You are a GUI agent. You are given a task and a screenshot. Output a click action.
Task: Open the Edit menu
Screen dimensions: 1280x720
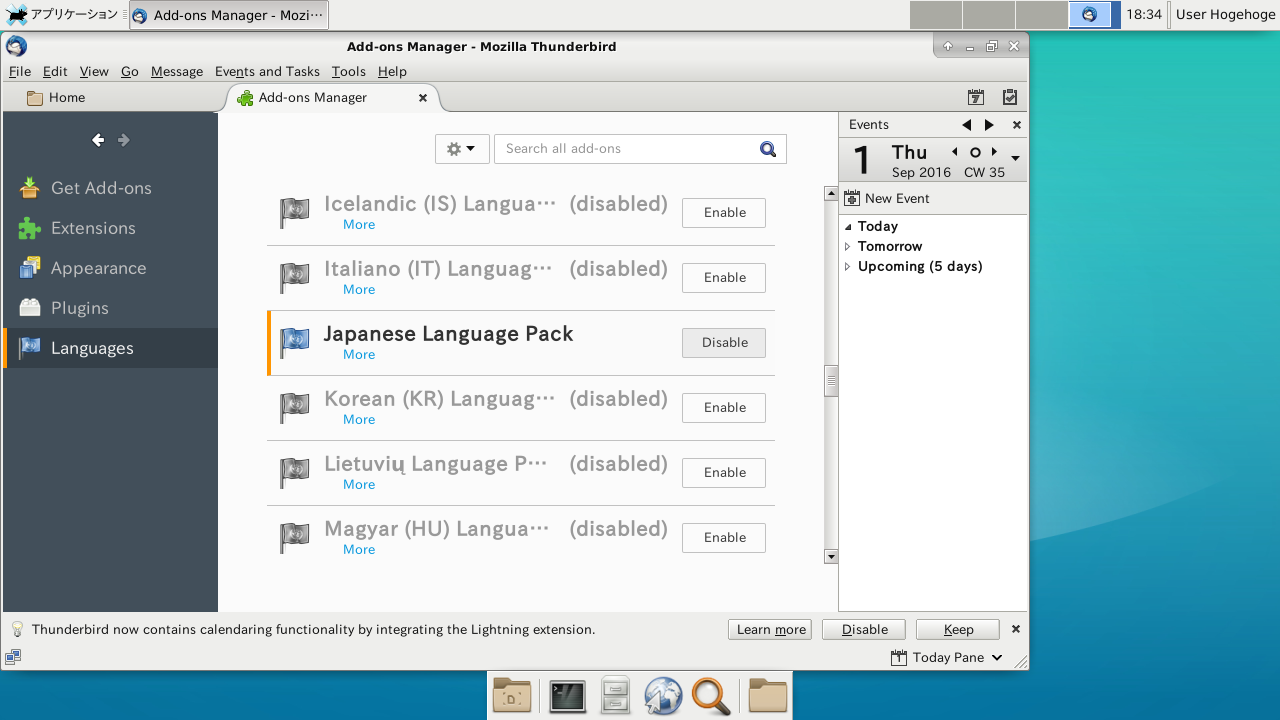(x=55, y=71)
